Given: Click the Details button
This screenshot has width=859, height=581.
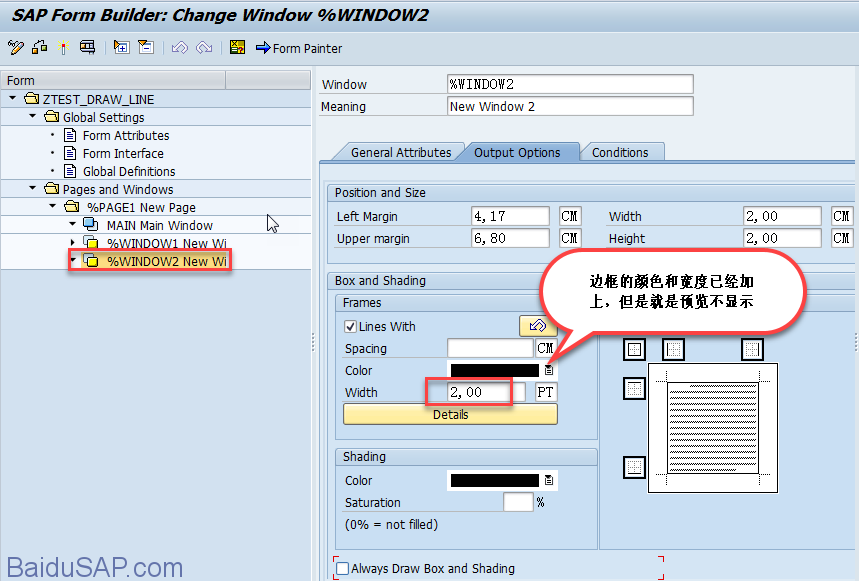Looking at the screenshot, I should (x=450, y=414).
